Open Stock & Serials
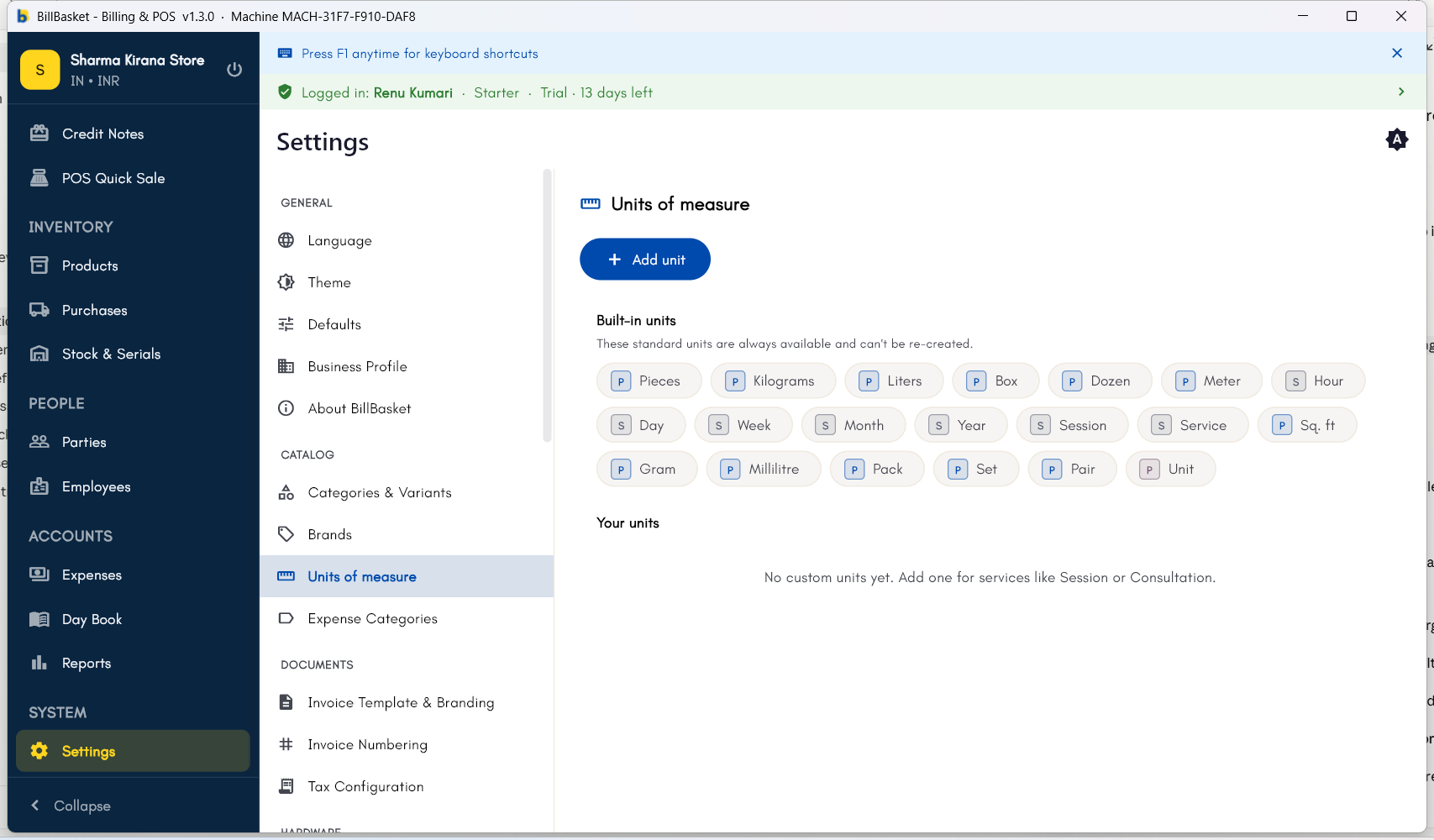 133,354
